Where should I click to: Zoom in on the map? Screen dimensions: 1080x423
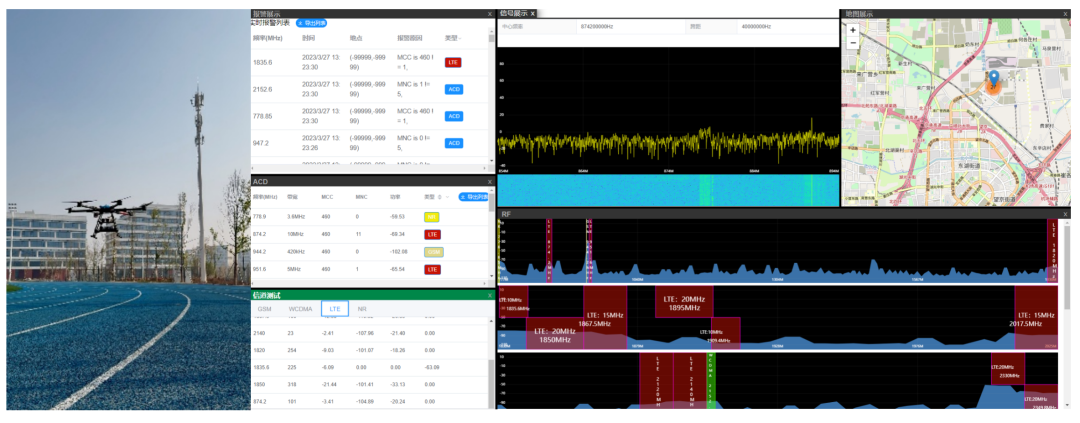tap(852, 30)
